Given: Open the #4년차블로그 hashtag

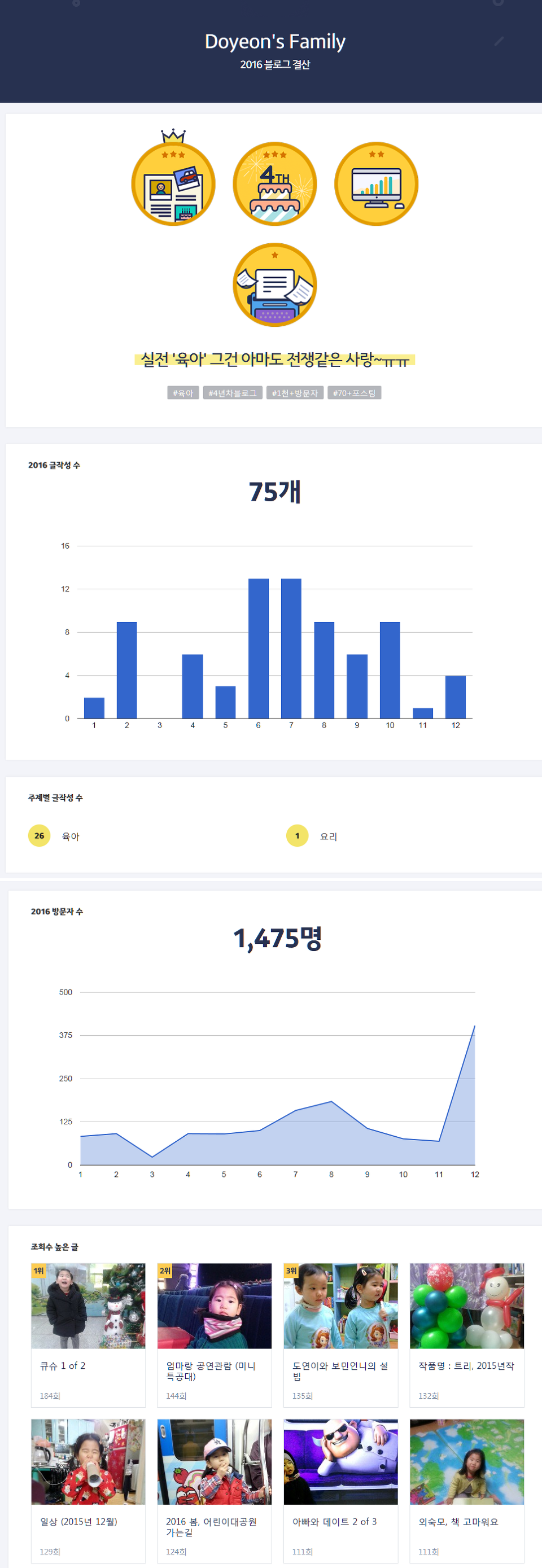Looking at the screenshot, I should pos(233,393).
